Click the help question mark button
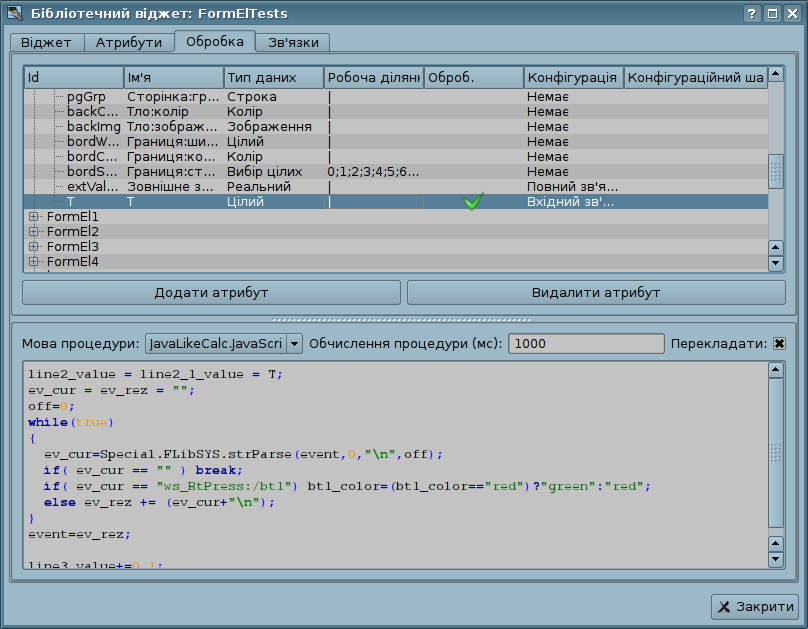 [x=752, y=14]
